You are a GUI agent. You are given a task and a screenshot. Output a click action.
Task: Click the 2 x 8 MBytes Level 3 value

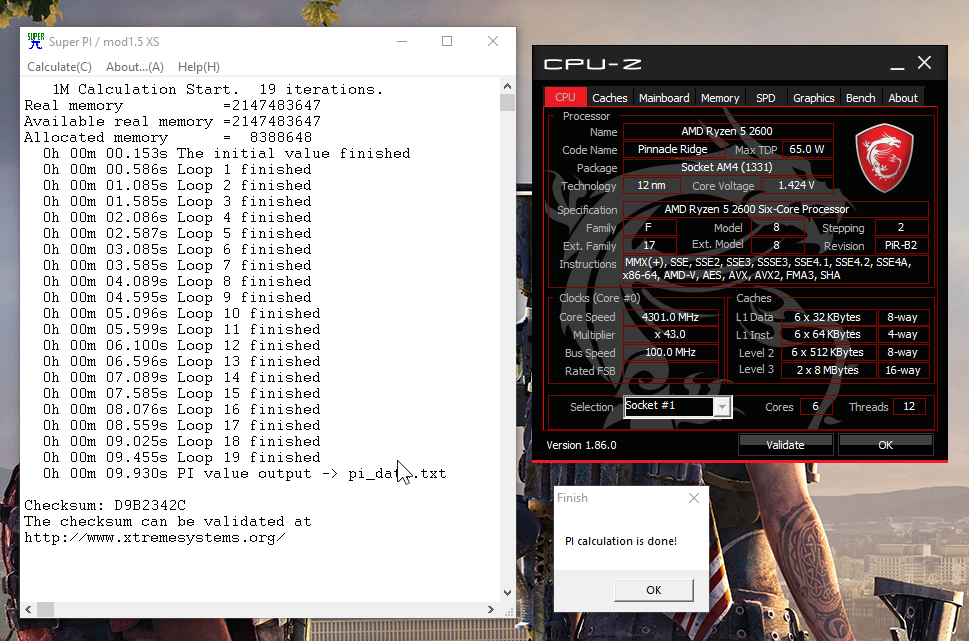tap(827, 370)
